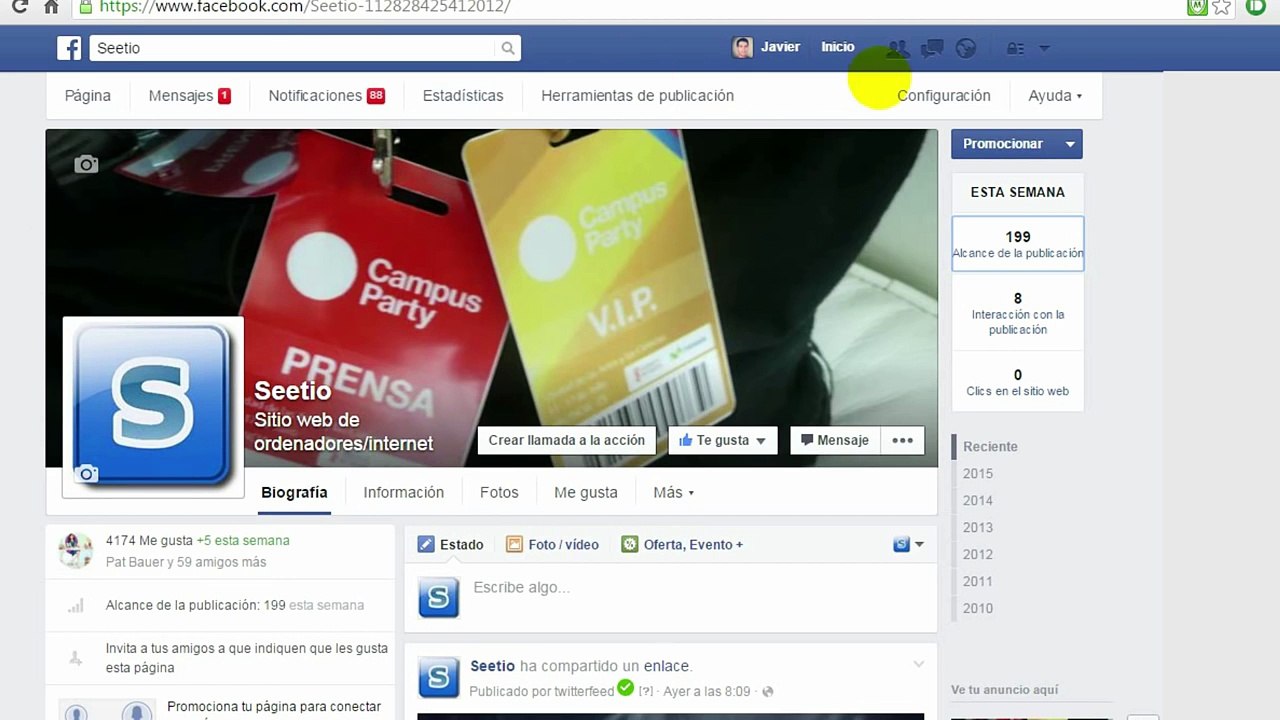Open the three-dots more actions button
1280x720 pixels.
[x=902, y=440]
